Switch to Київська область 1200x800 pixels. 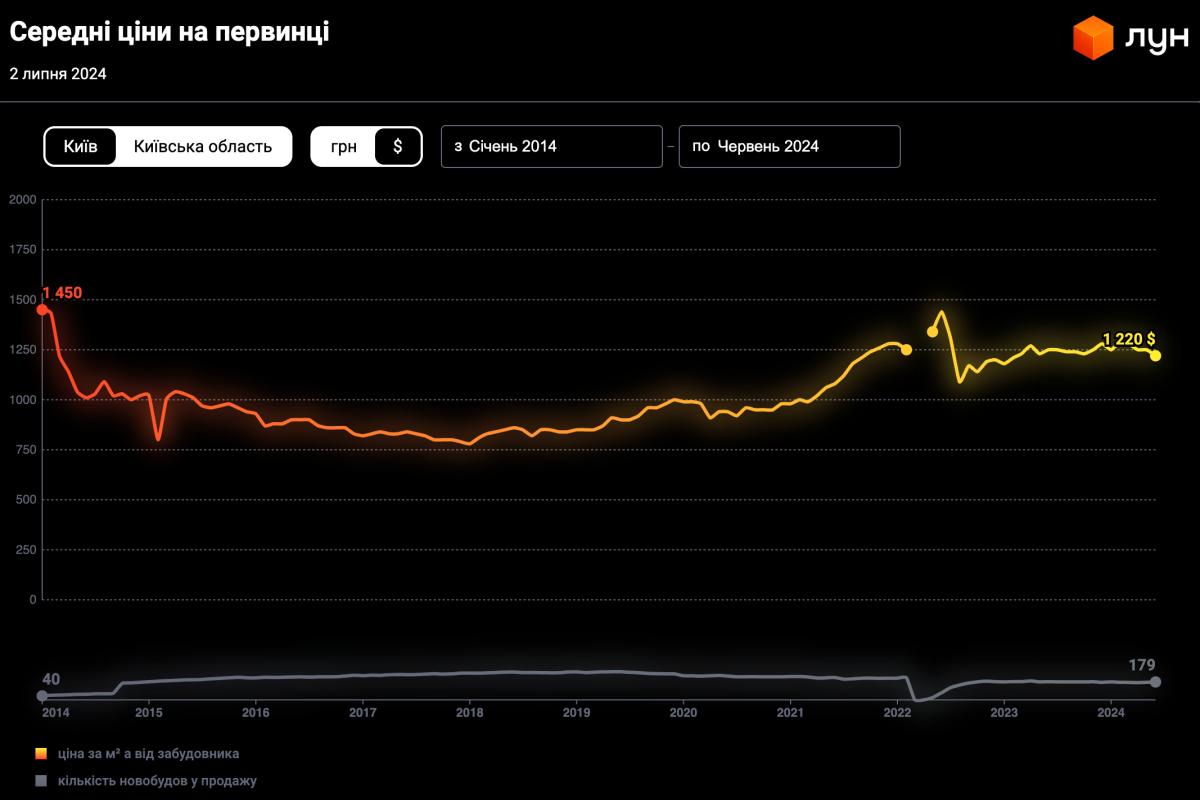point(203,146)
